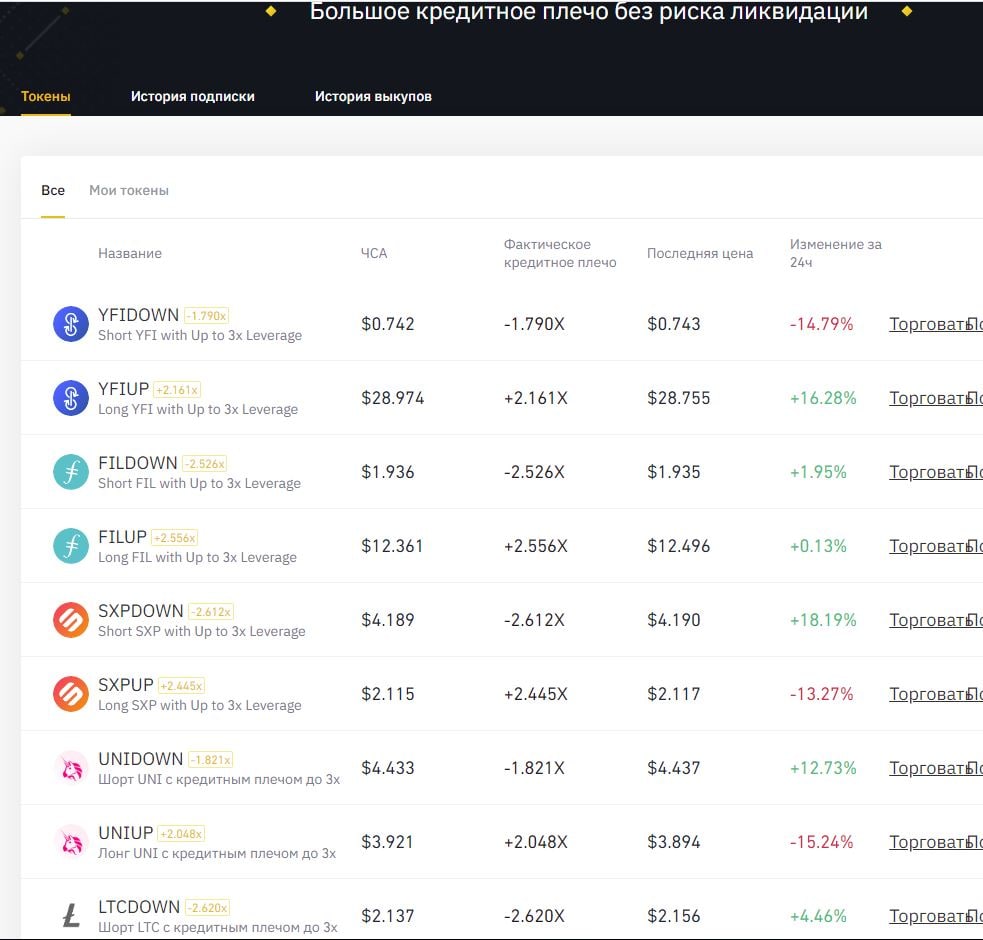The image size is (983, 940).
Task: Click the LTCDOWN Litecoin icon
Action: click(x=71, y=916)
